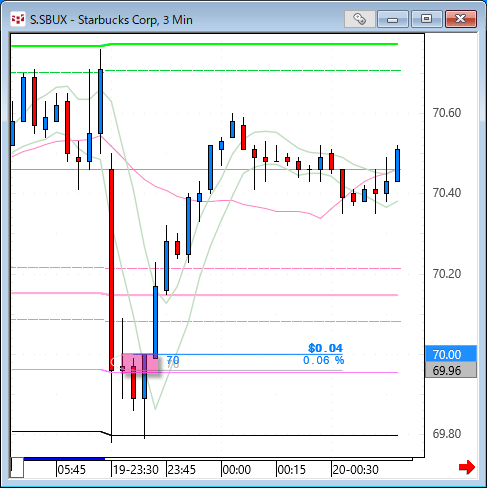Select the 69.80 price scale label
The width and height of the screenshot is (487, 488).
[447, 434]
